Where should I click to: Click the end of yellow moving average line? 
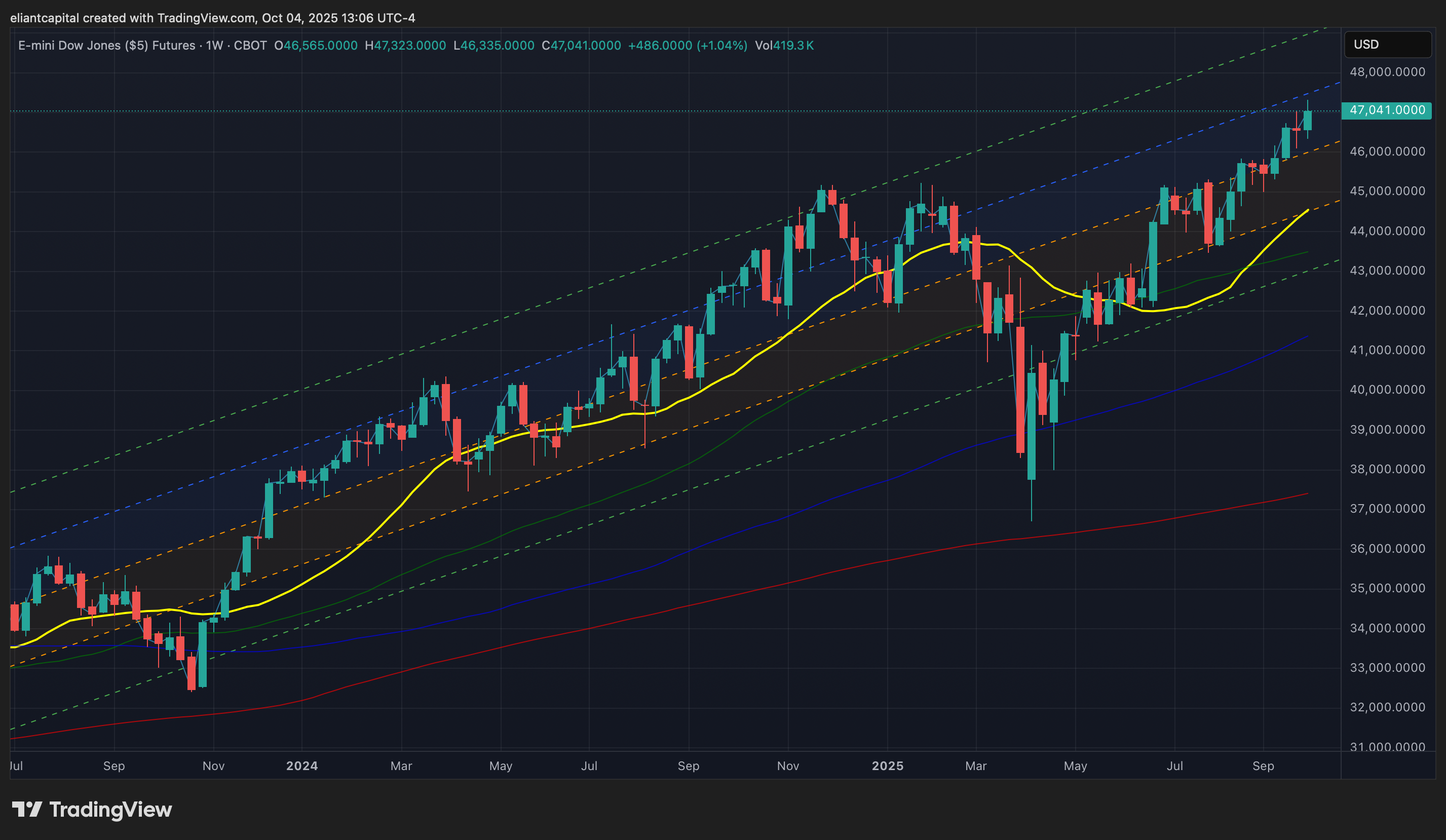(x=1308, y=210)
